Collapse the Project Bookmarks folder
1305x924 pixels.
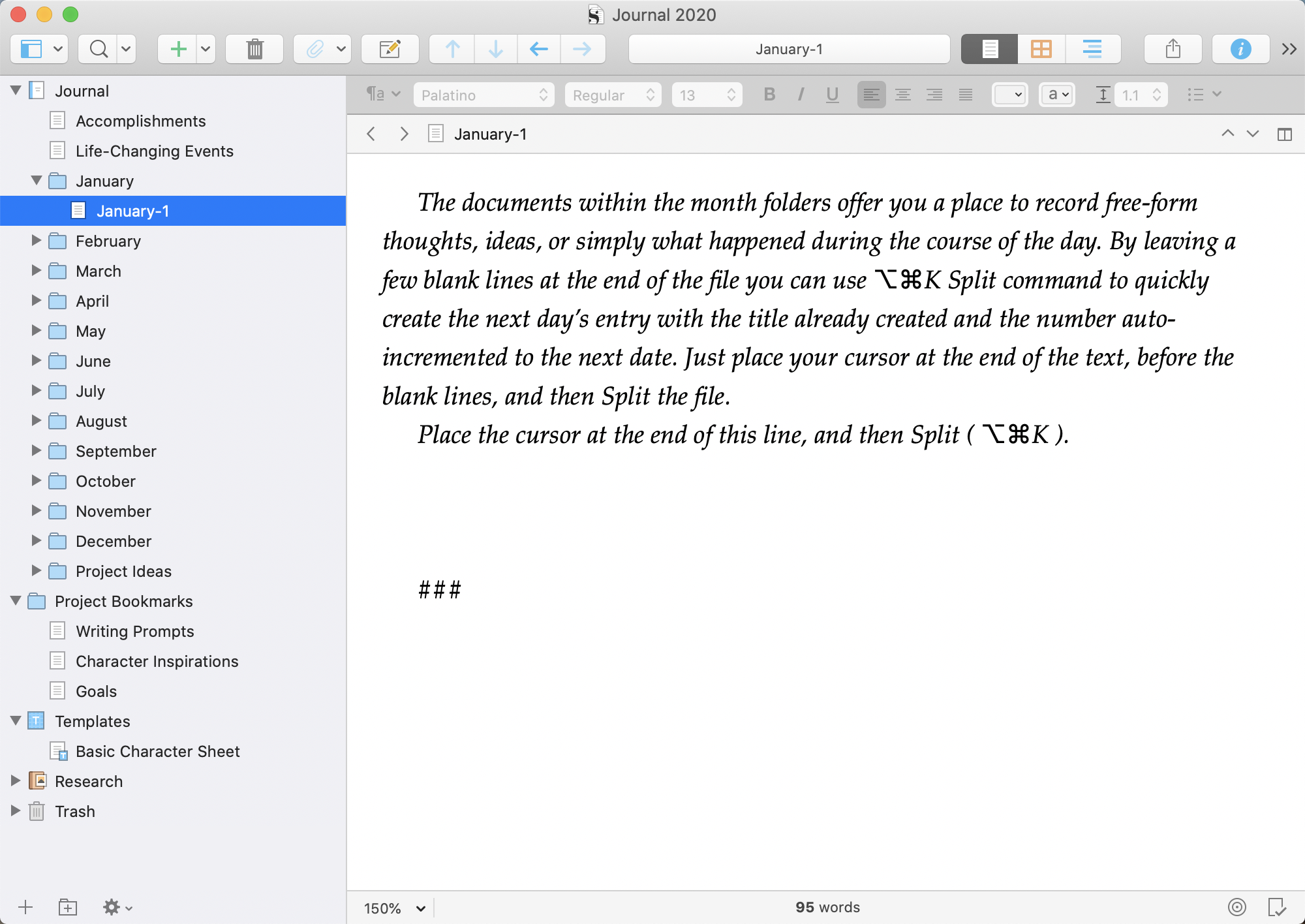[16, 600]
